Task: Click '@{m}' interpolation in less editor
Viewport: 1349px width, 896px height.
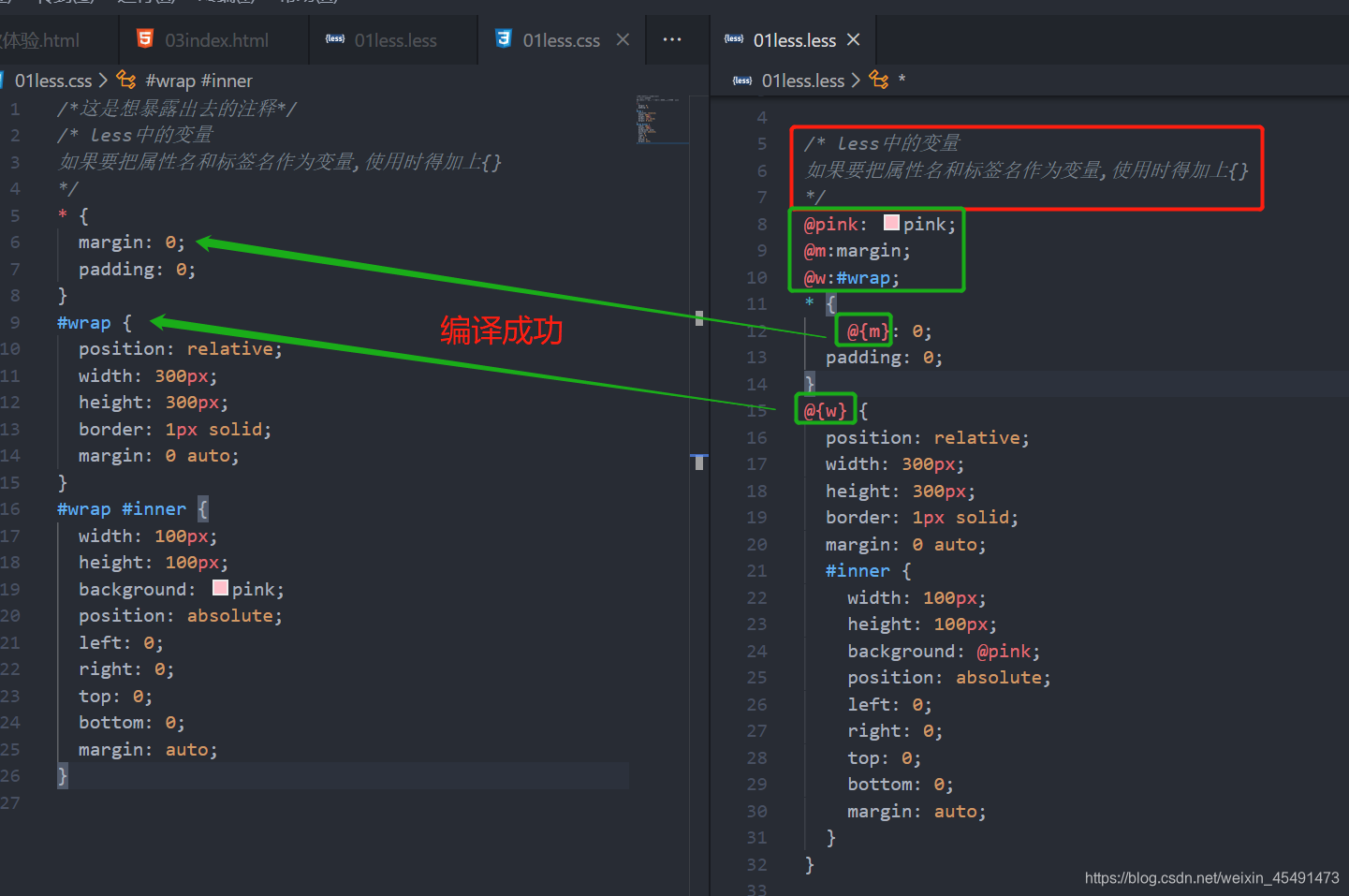Action: pyautogui.click(x=867, y=331)
